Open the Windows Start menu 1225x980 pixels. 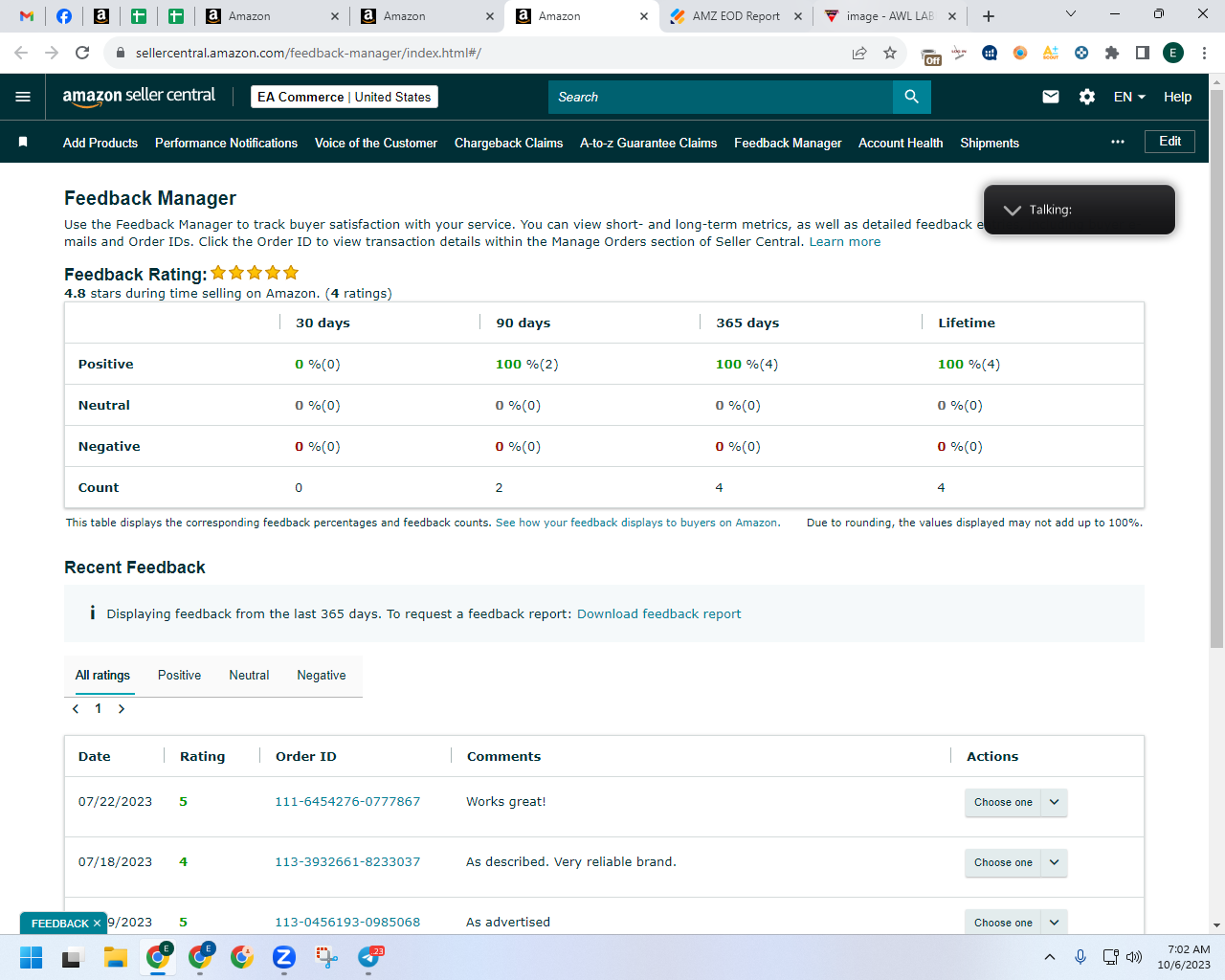point(31,957)
